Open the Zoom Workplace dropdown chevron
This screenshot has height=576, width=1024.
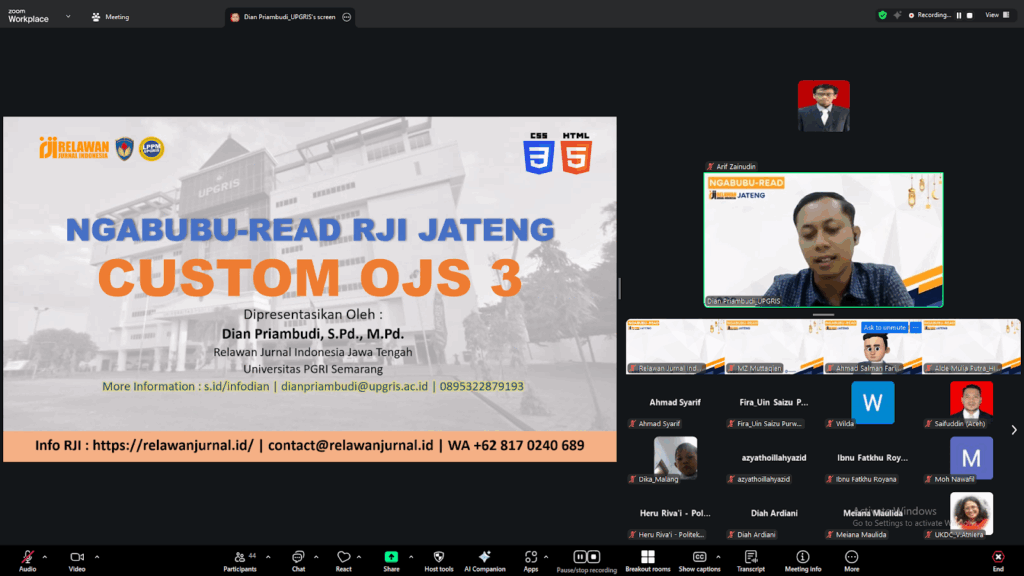coord(68,16)
